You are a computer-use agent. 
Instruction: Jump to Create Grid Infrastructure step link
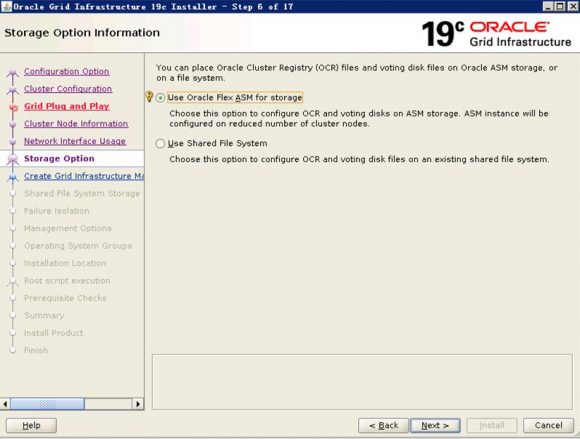tap(84, 176)
